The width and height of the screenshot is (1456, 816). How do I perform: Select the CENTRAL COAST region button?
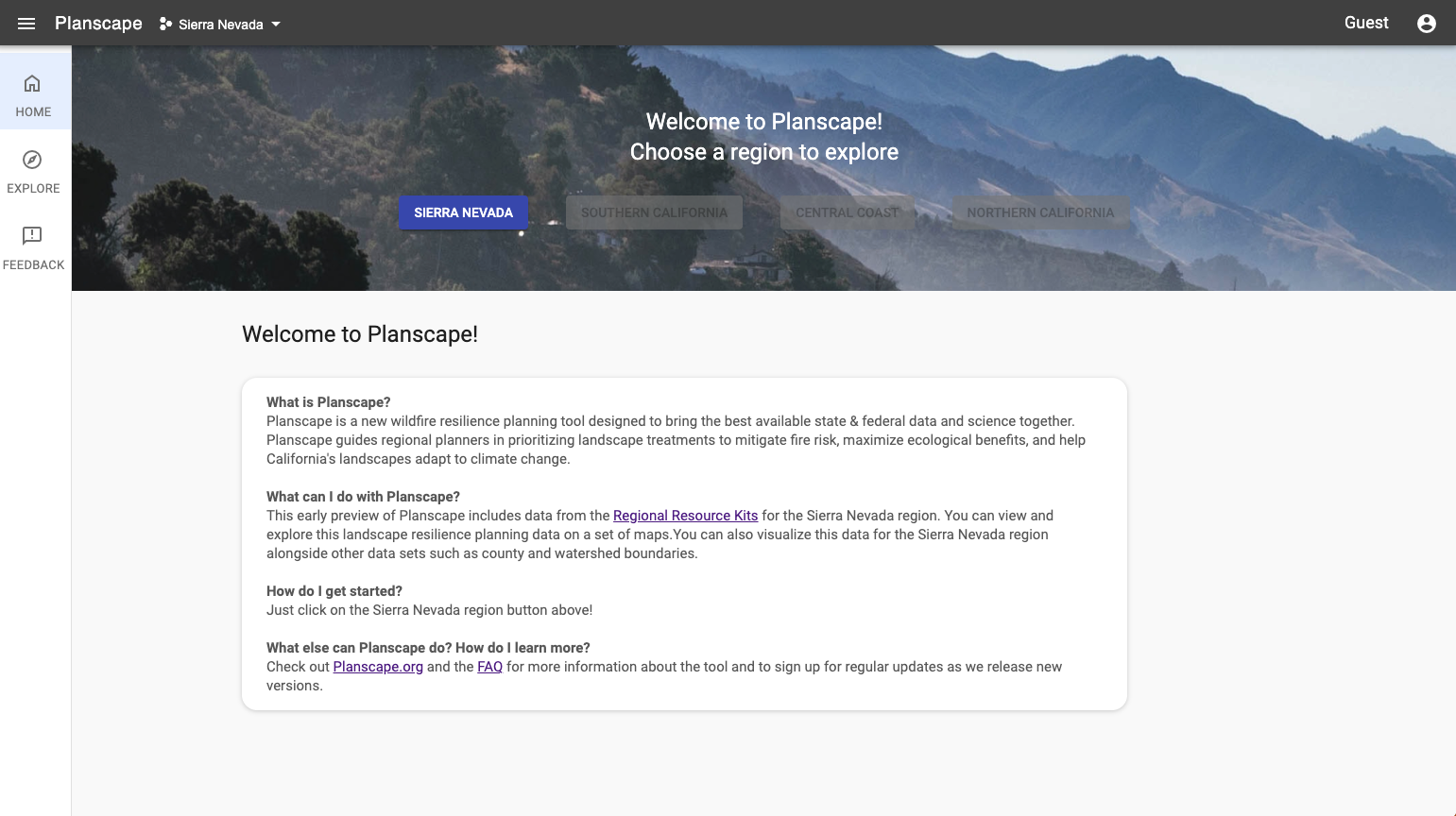(x=847, y=212)
